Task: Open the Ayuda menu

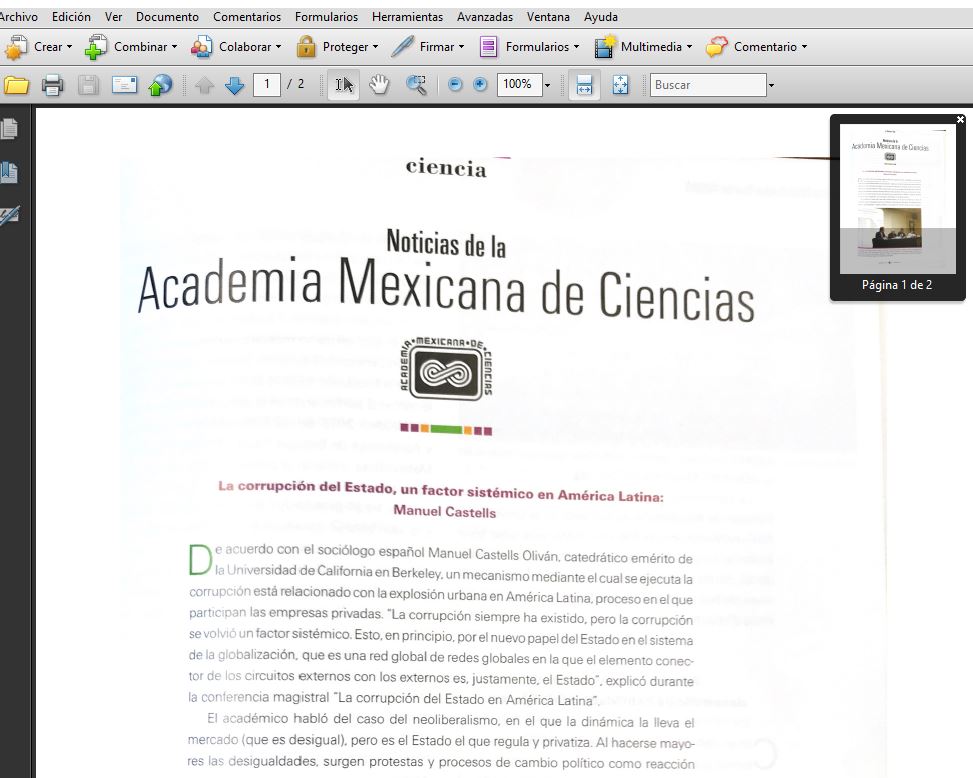Action: [601, 17]
